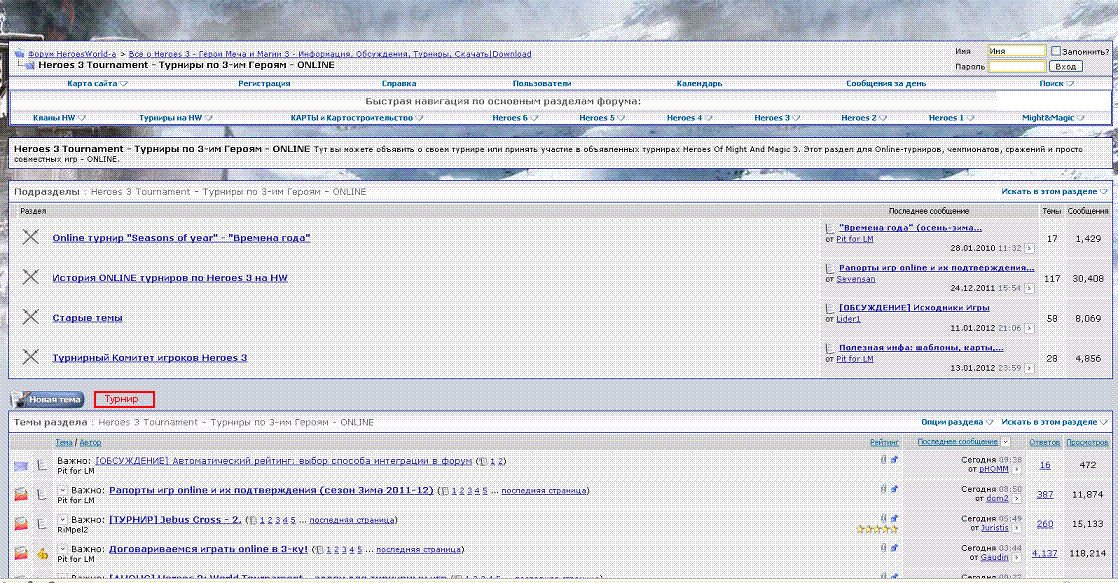Image resolution: width=1118 pixels, height=583 pixels.
Task: Expand Heroes 3 navigation dropdown
Action: pos(777,118)
